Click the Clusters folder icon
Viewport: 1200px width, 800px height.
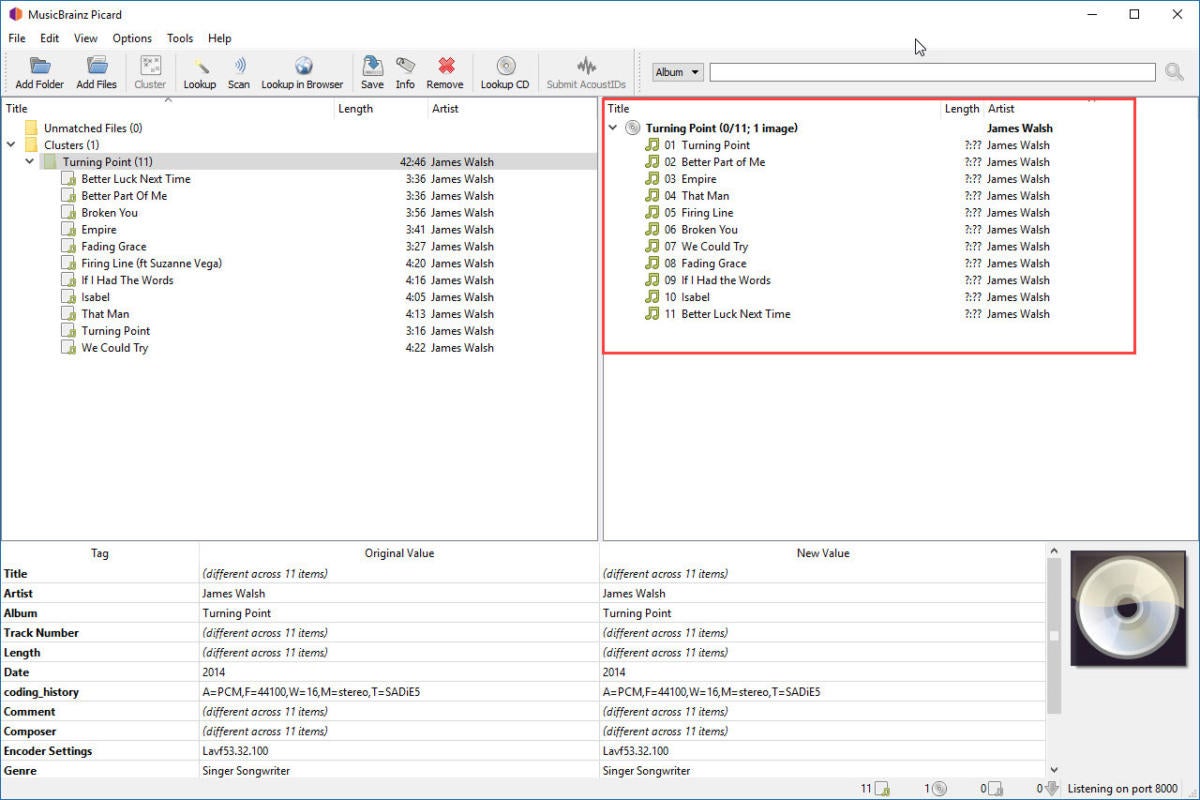(x=32, y=145)
